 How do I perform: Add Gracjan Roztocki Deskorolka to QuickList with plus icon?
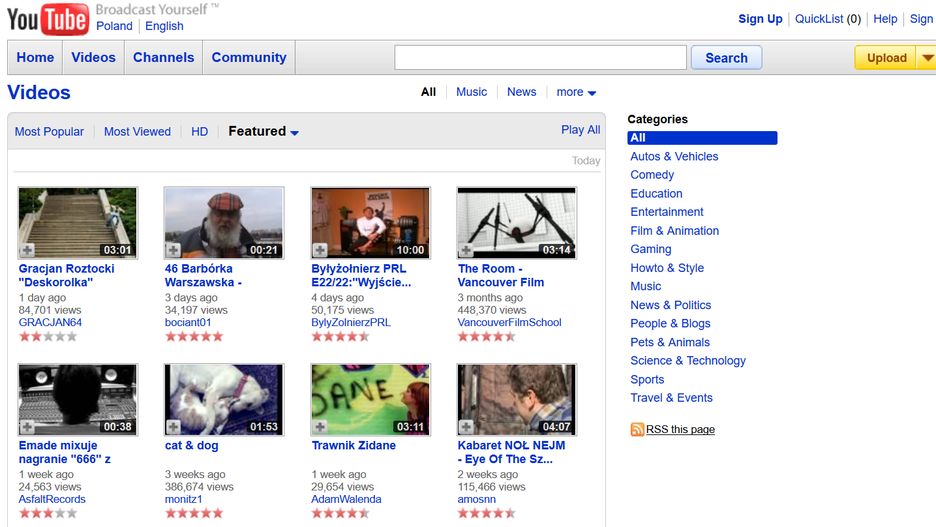pyautogui.click(x=27, y=250)
